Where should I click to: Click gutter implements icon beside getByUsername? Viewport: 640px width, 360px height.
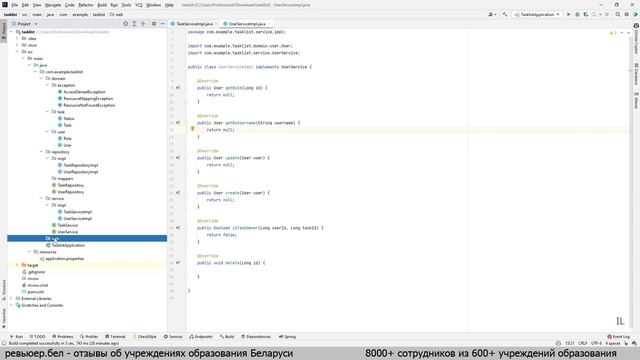[178, 122]
